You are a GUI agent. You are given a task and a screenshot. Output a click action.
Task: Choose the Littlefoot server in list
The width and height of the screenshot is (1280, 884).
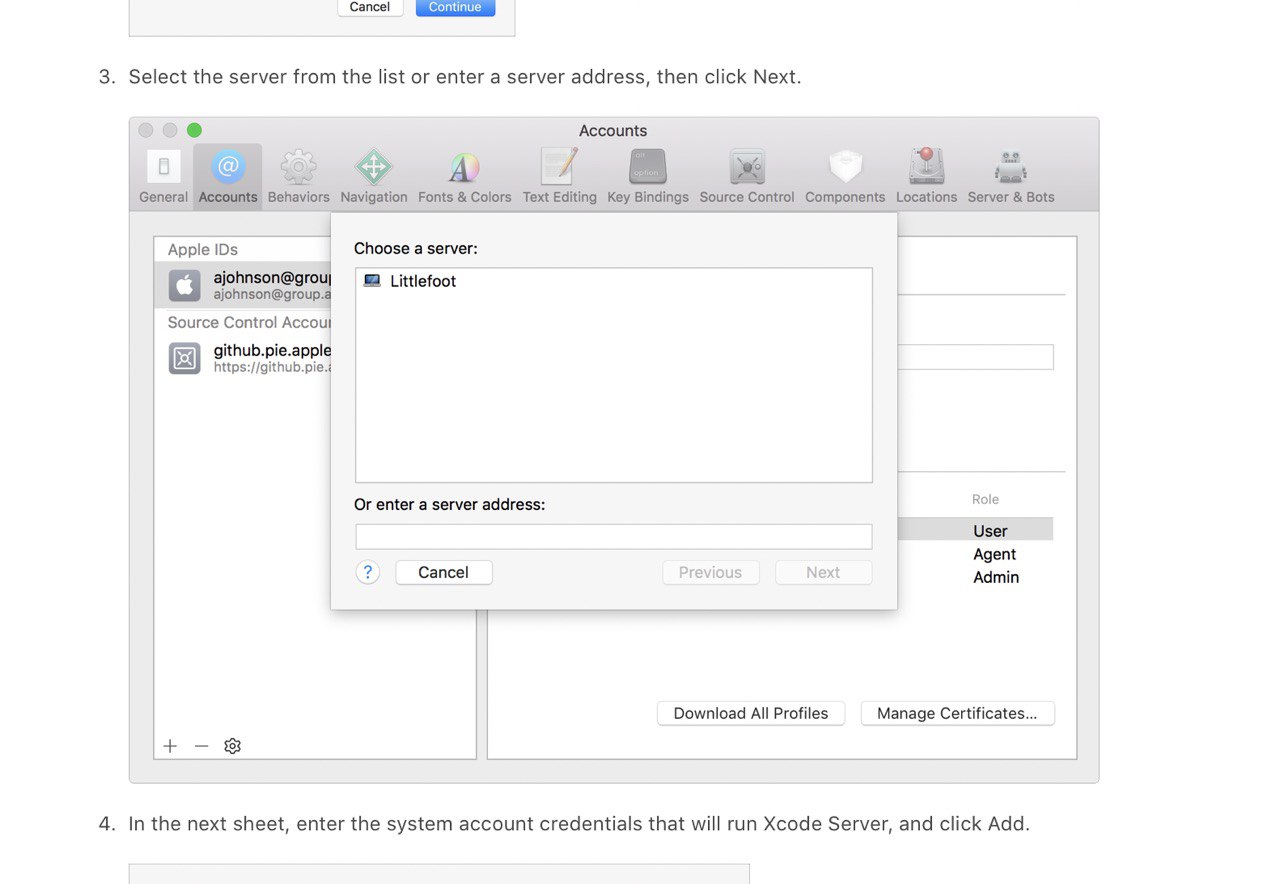pos(613,281)
